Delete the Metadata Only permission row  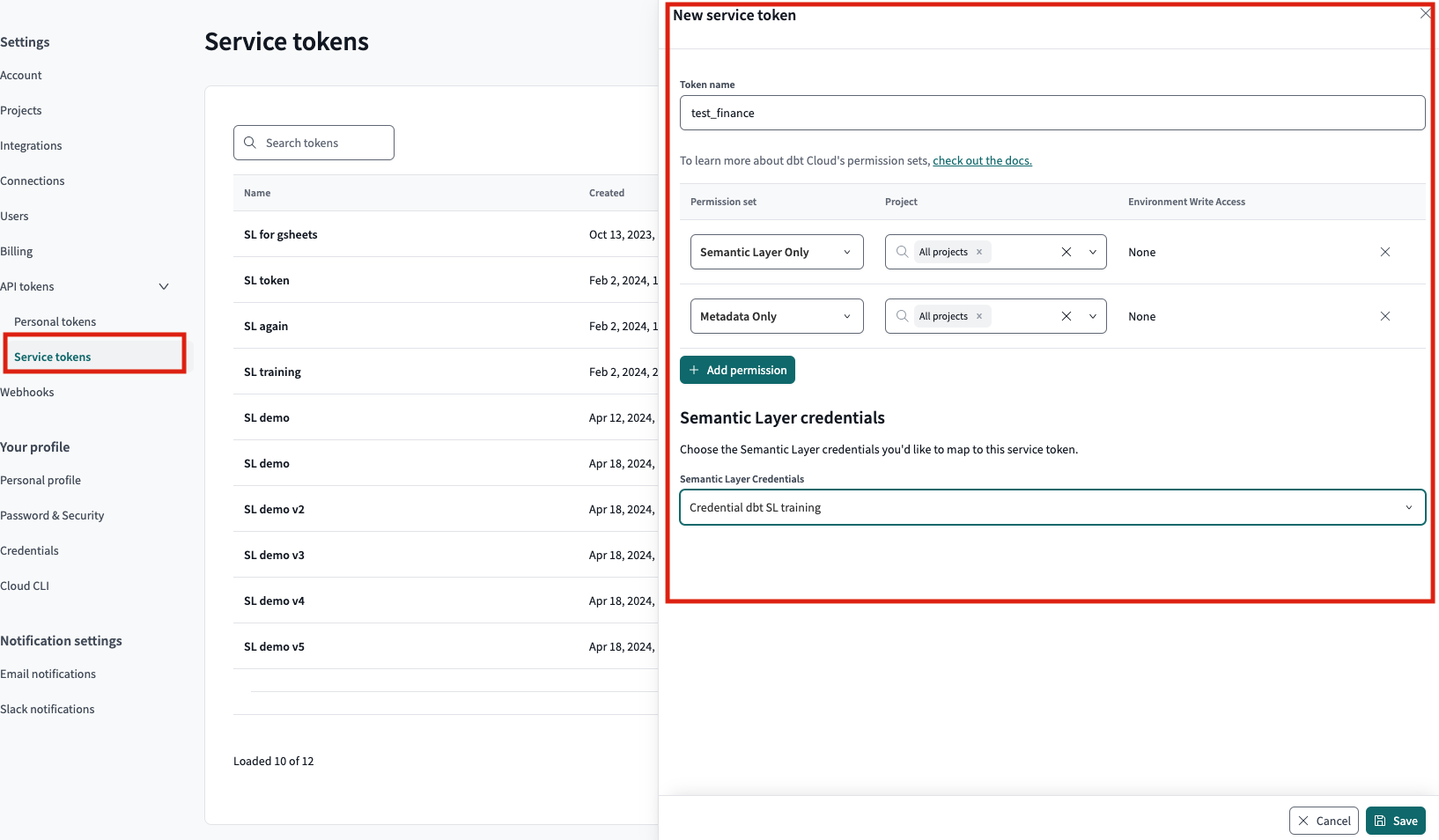(1384, 315)
